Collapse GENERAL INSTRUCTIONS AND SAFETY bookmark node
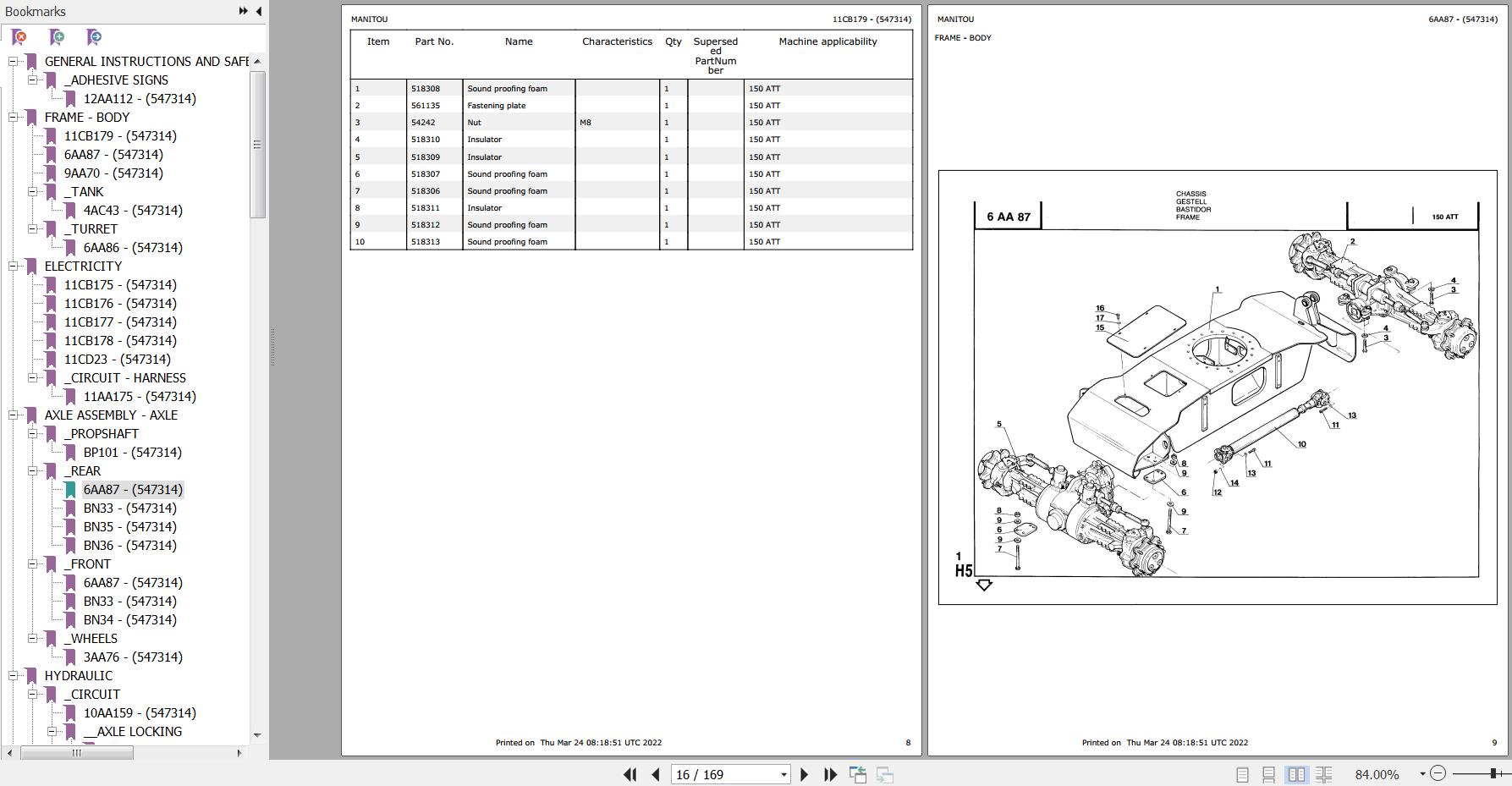Viewport: 1512px width, 786px height. (x=13, y=61)
